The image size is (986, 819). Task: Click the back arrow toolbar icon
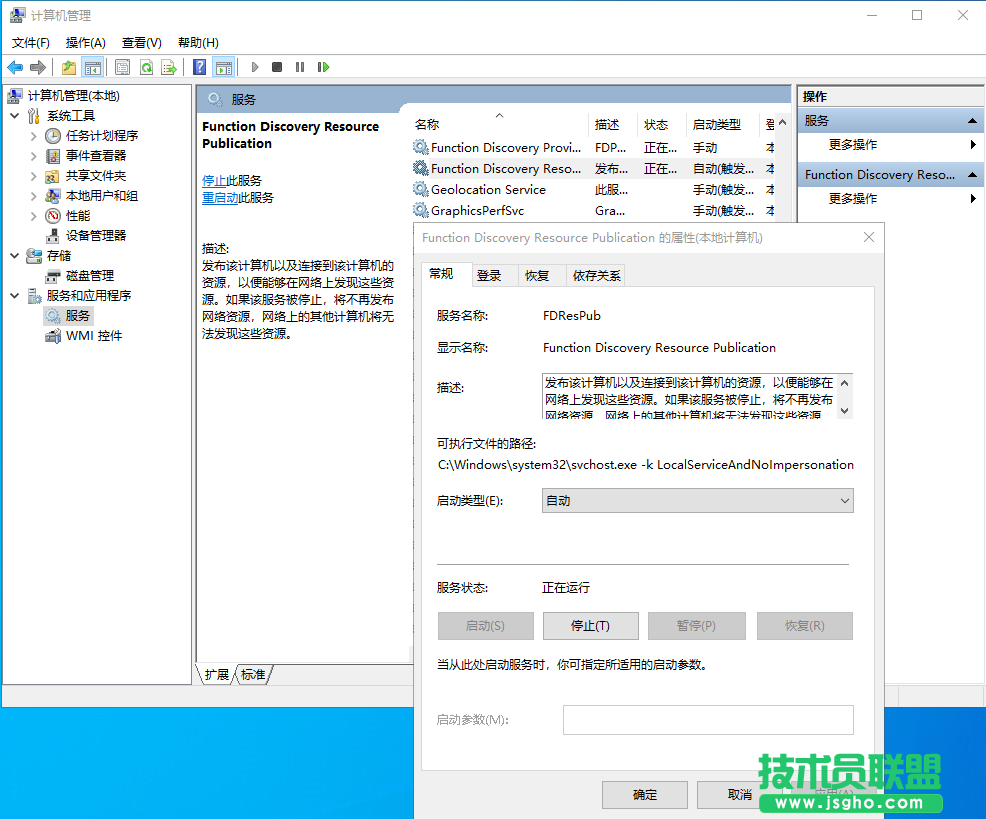(x=15, y=67)
